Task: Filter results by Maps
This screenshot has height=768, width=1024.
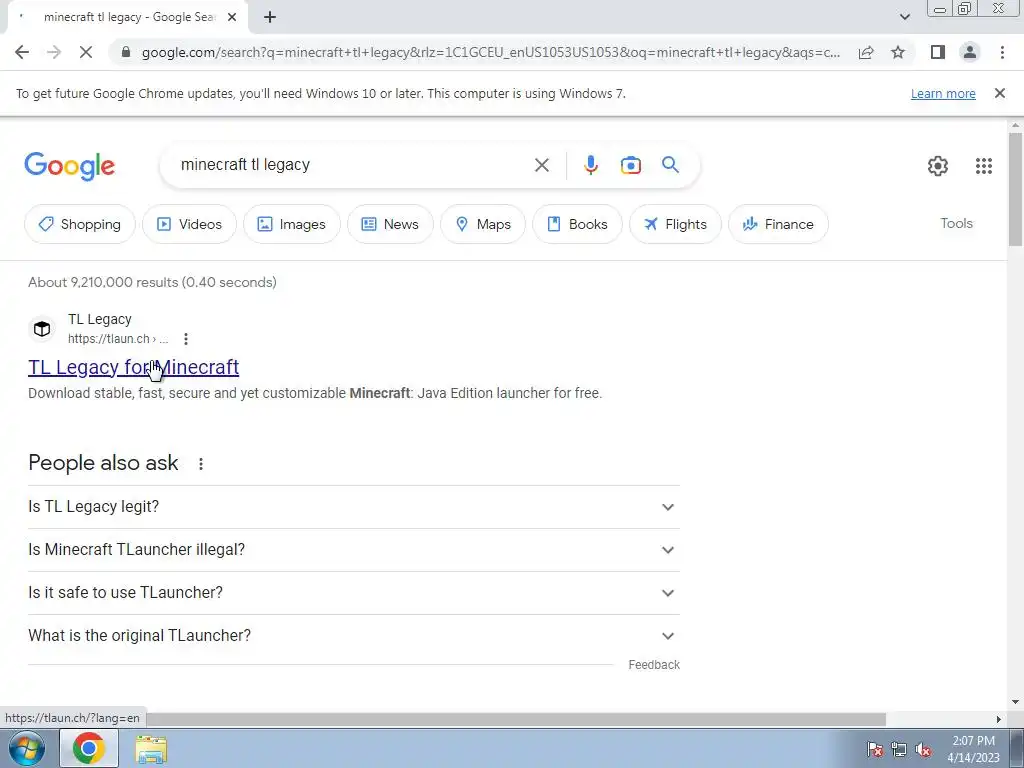Action: point(483,224)
